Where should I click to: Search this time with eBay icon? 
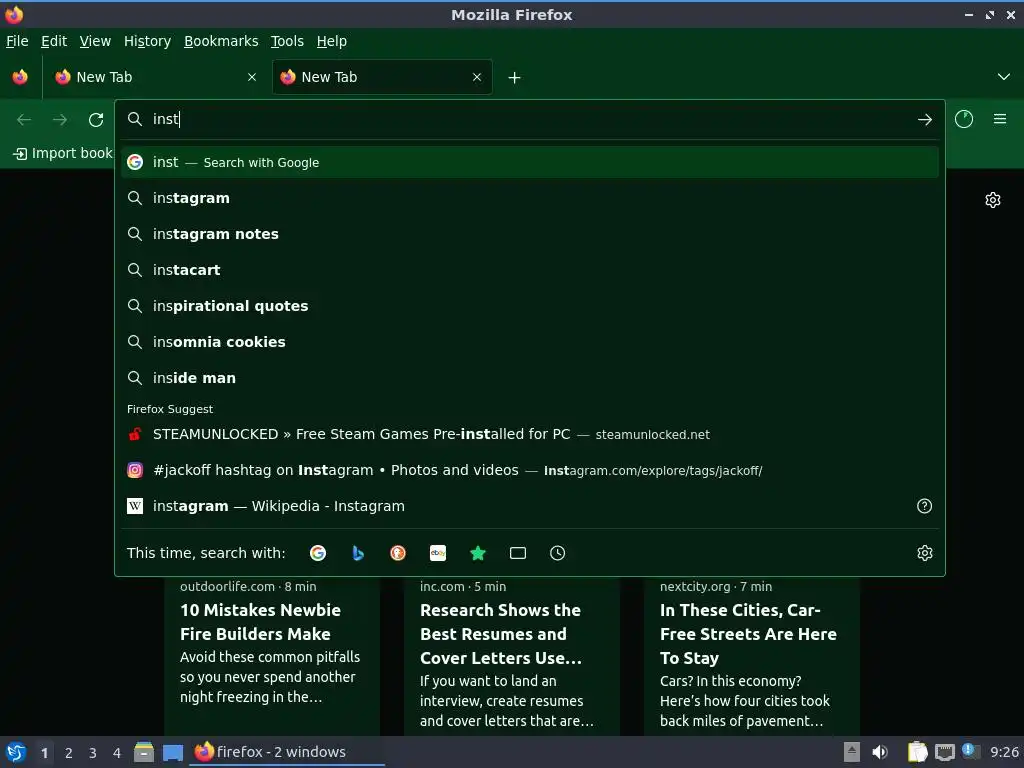click(x=438, y=553)
